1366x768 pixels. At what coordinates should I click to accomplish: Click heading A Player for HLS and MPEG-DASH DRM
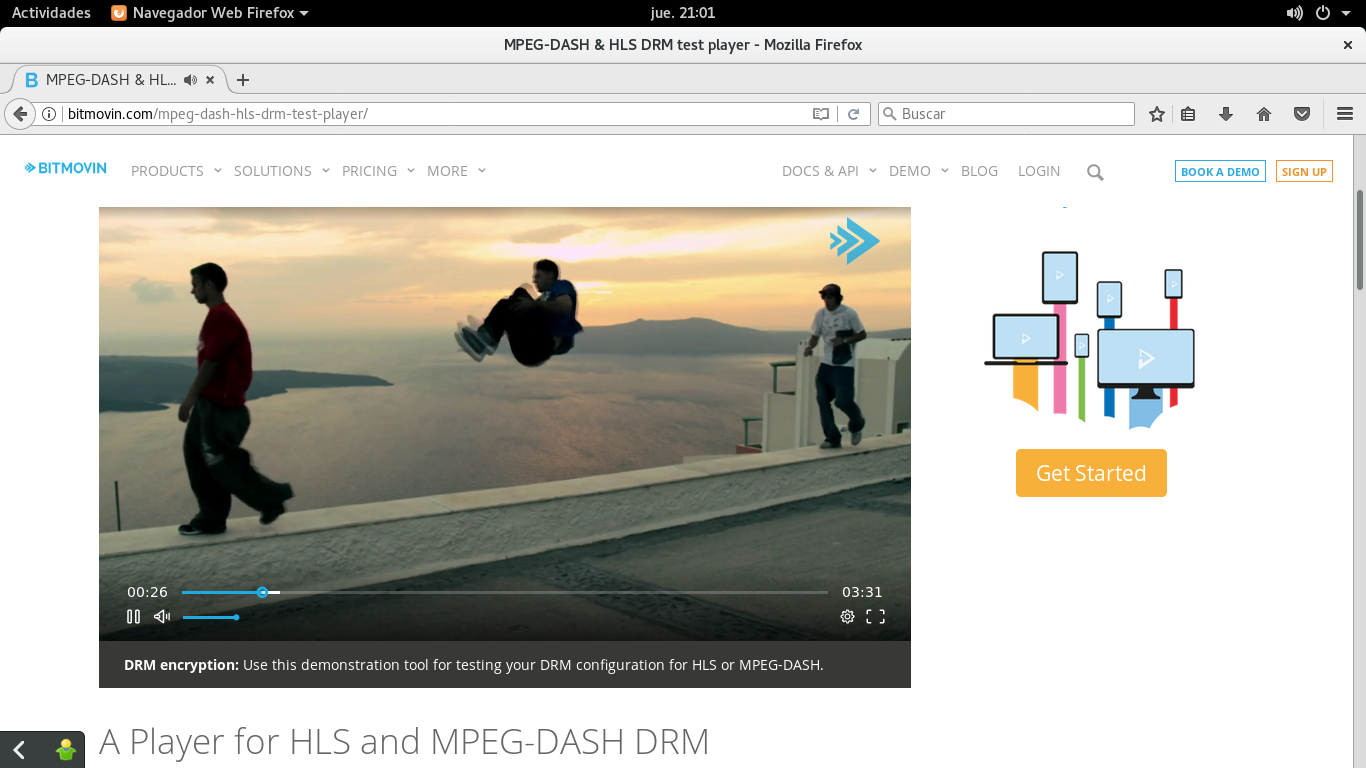coord(404,741)
